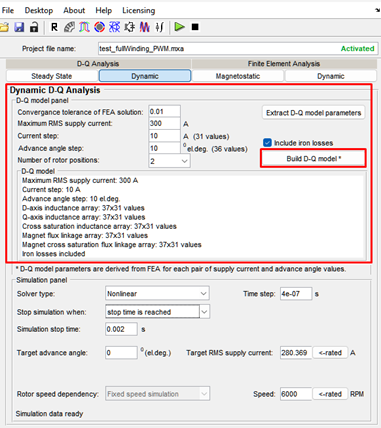Expand the Solver type dropdown
381x428 pixels.
[157, 294]
